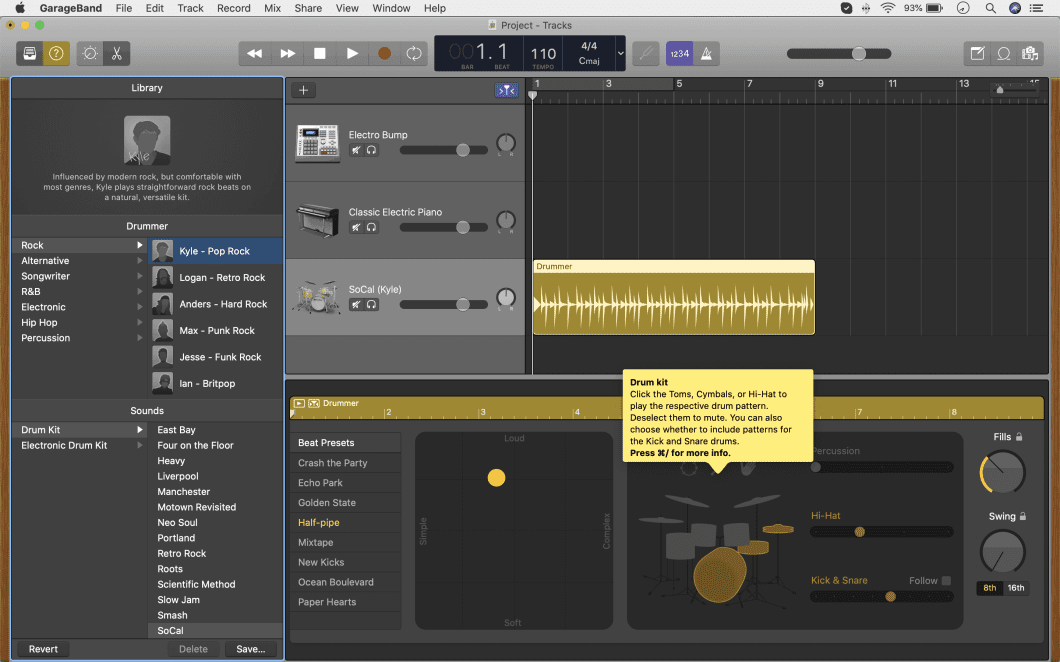Viewport: 1060px width, 662px height.
Task: Open the Library panel button
Action: pos(30,53)
